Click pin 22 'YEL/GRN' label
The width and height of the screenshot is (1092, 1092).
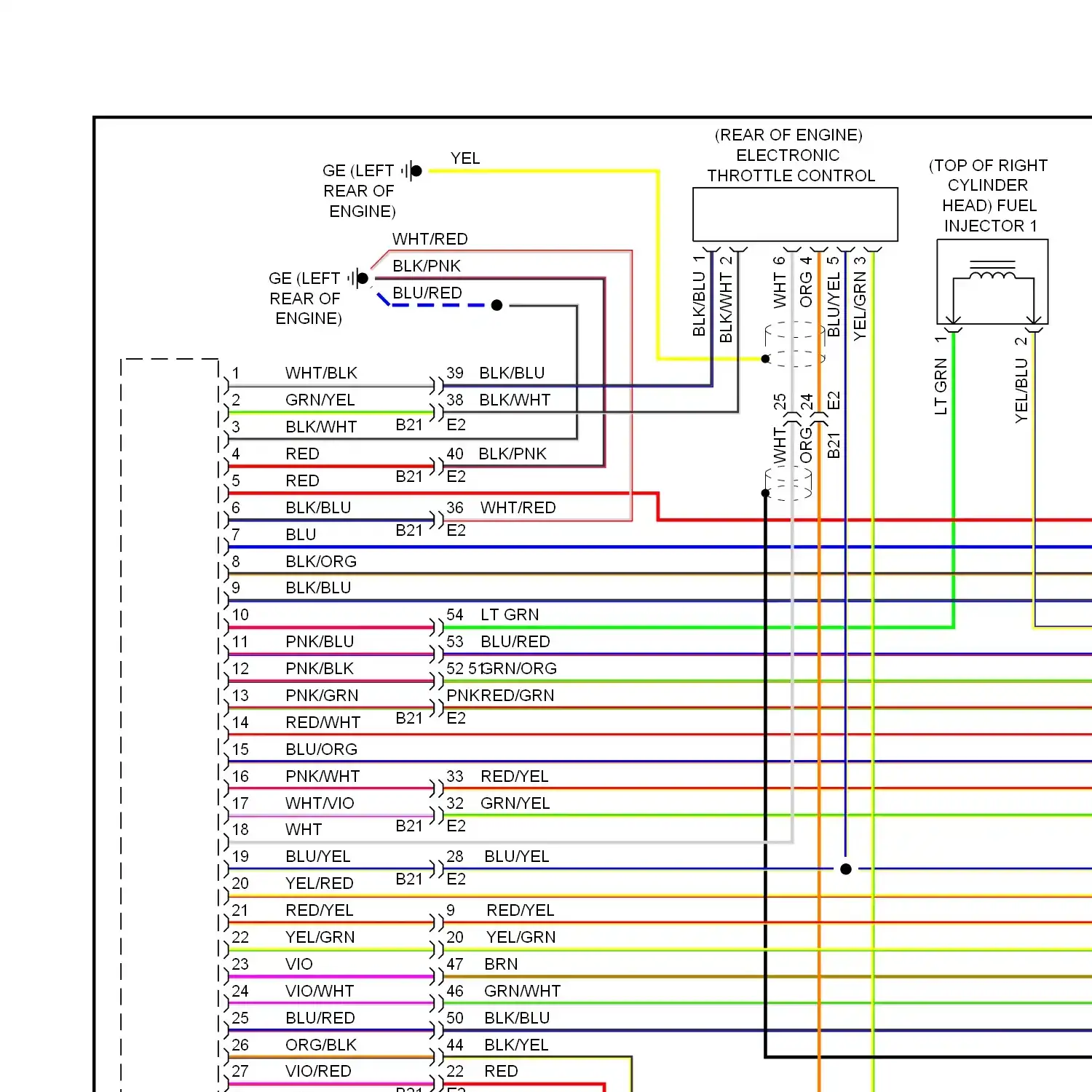(320, 937)
